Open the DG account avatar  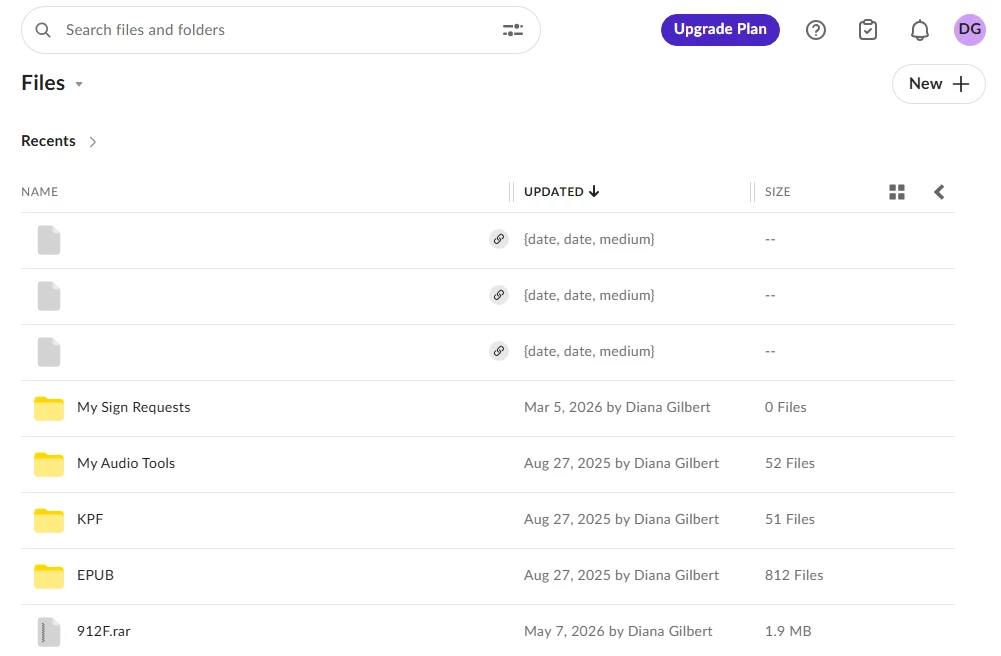969,30
